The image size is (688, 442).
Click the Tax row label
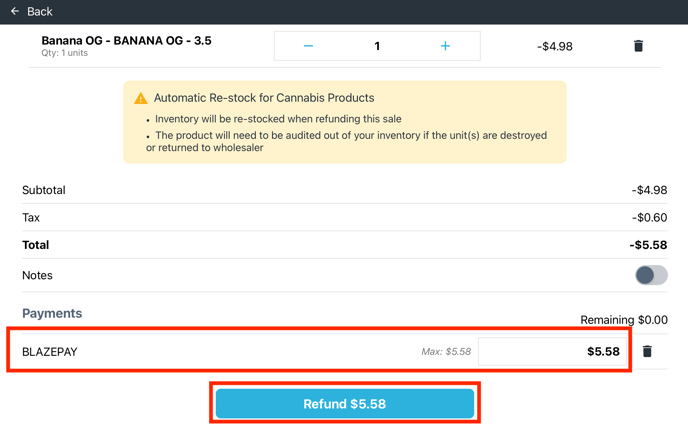point(31,217)
